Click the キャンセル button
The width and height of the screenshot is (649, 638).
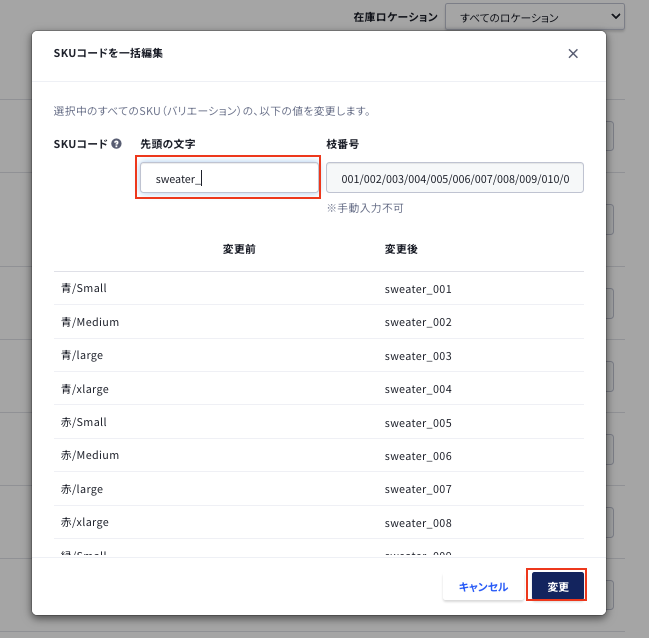click(x=483, y=586)
